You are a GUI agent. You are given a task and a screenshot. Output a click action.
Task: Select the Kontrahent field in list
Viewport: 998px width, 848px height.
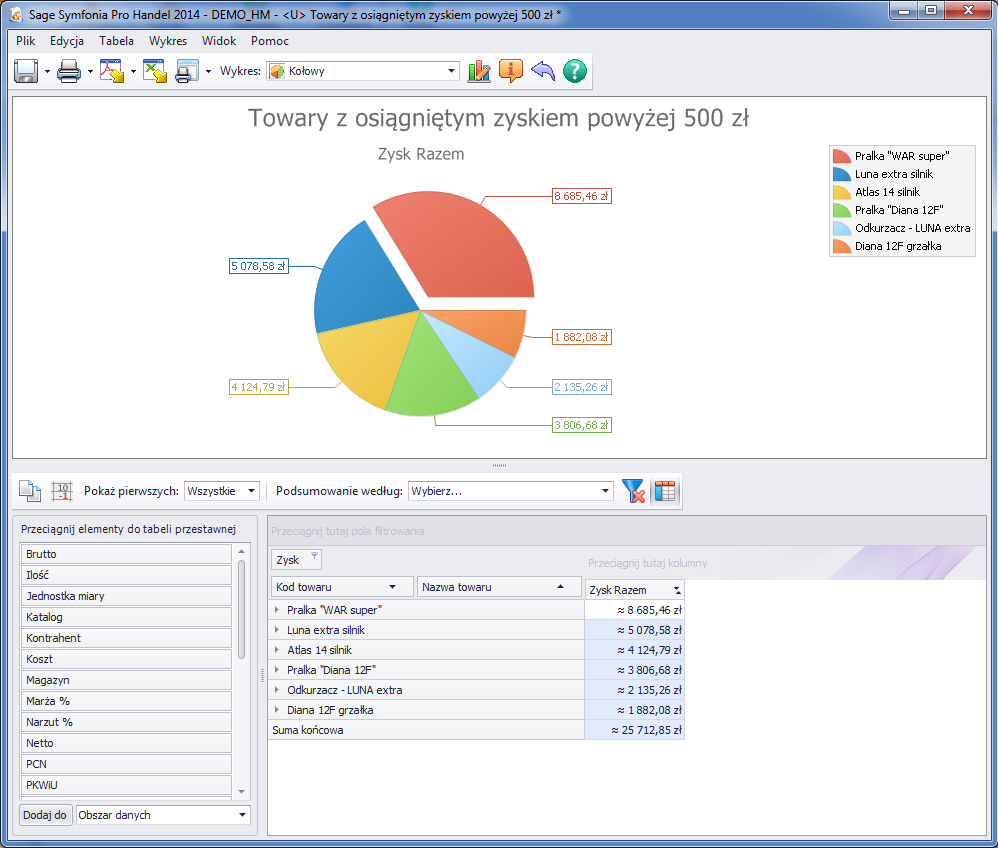126,638
